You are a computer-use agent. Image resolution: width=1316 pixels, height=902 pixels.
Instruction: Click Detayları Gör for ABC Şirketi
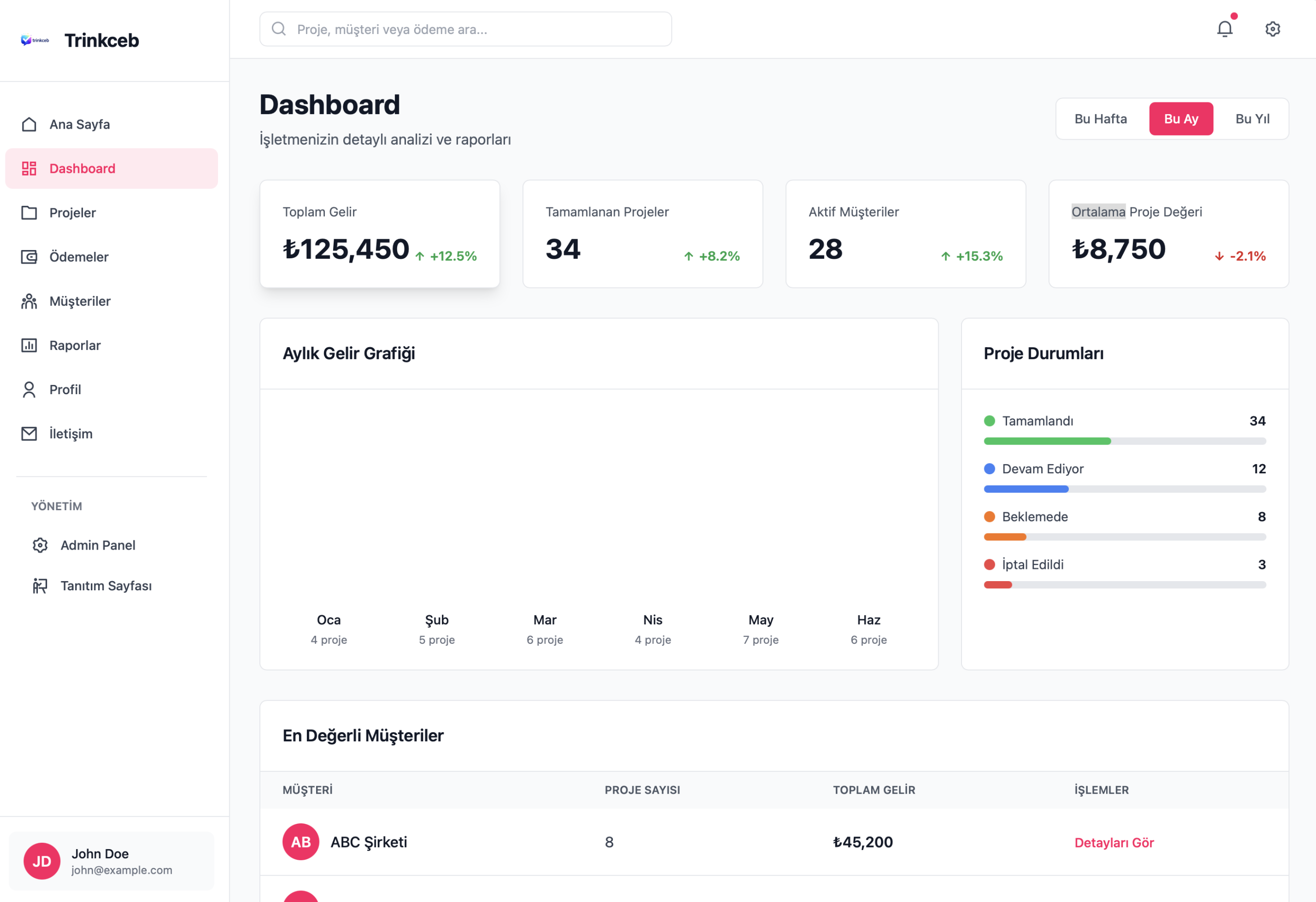pos(1114,842)
